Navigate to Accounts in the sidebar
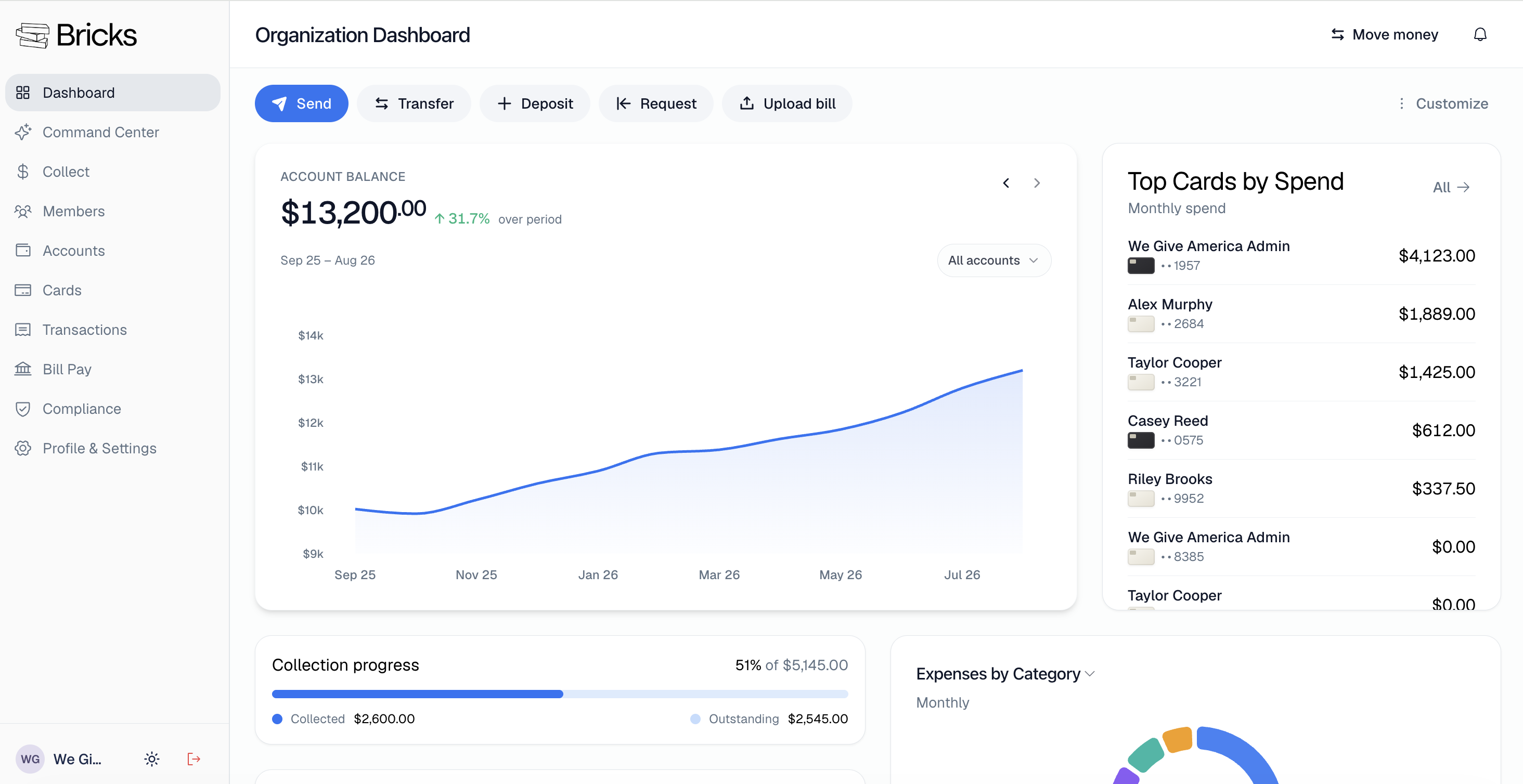This screenshot has height=784, width=1523. [112, 251]
